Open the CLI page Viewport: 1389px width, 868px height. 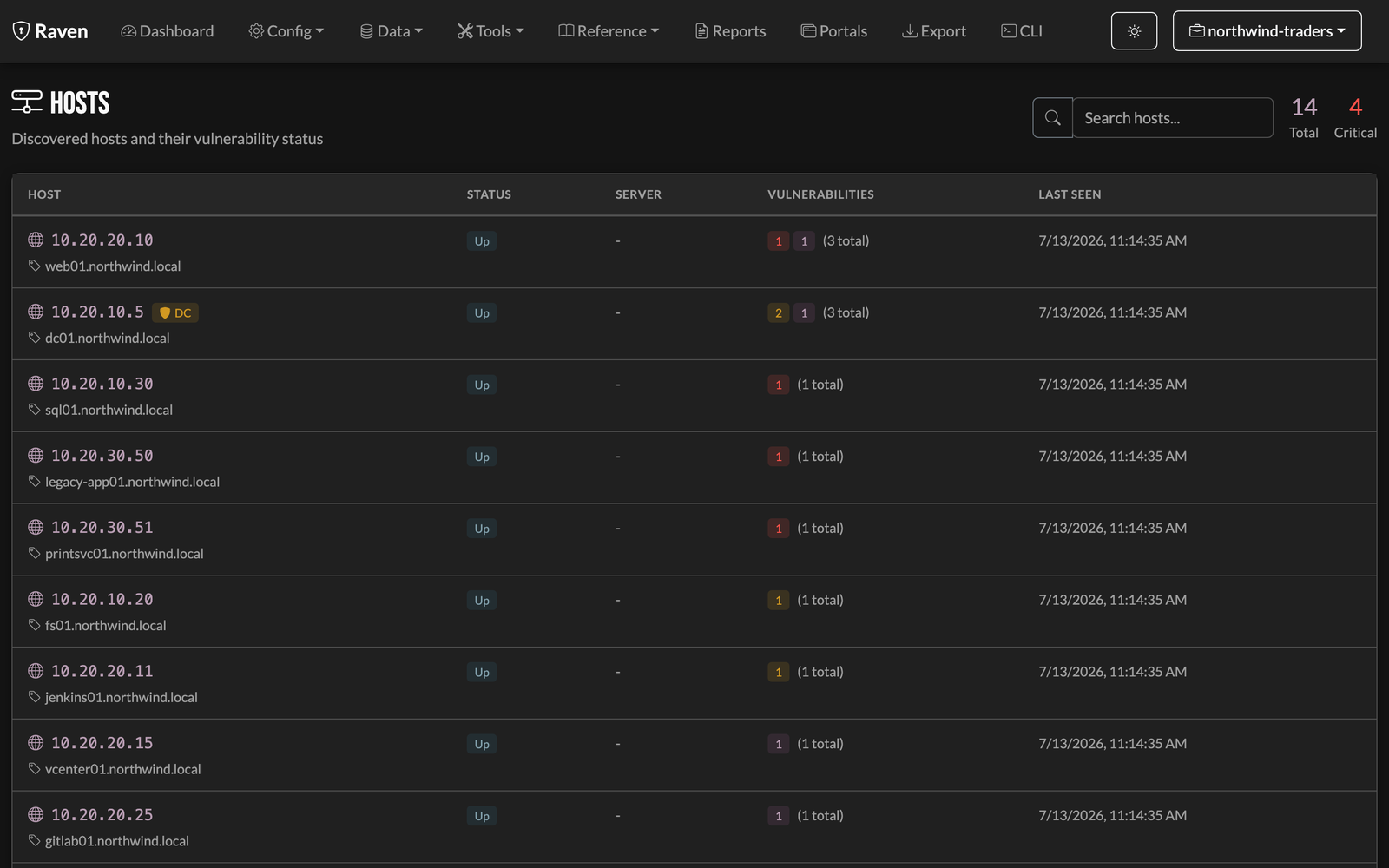pos(1022,31)
